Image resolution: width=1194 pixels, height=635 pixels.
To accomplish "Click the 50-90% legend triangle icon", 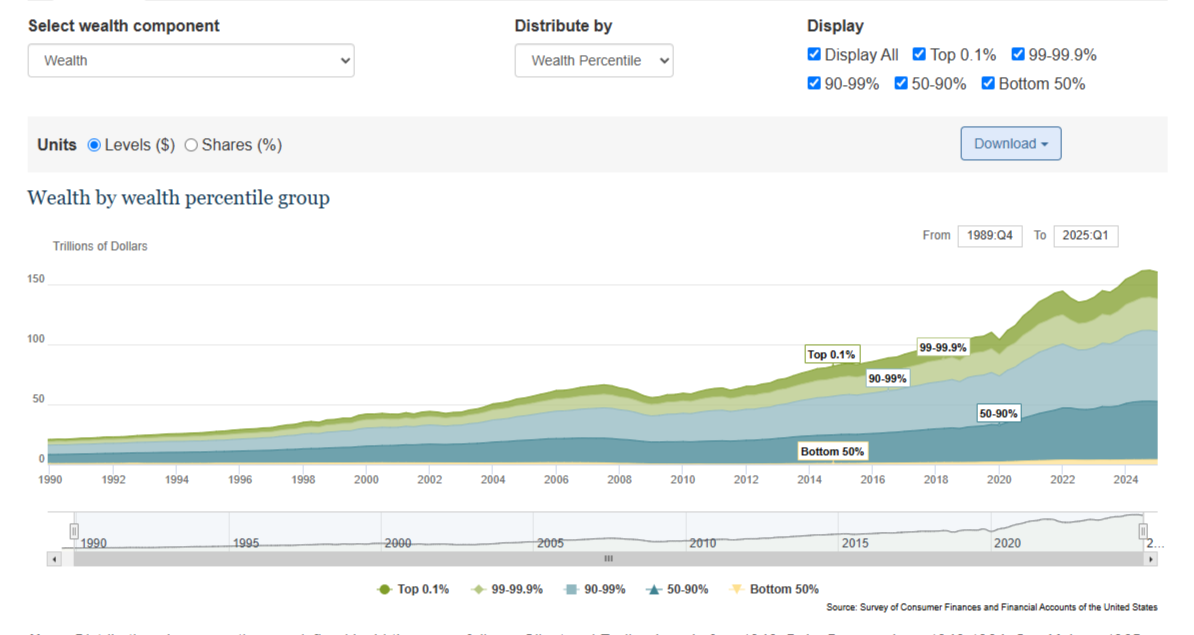I will coord(654,589).
